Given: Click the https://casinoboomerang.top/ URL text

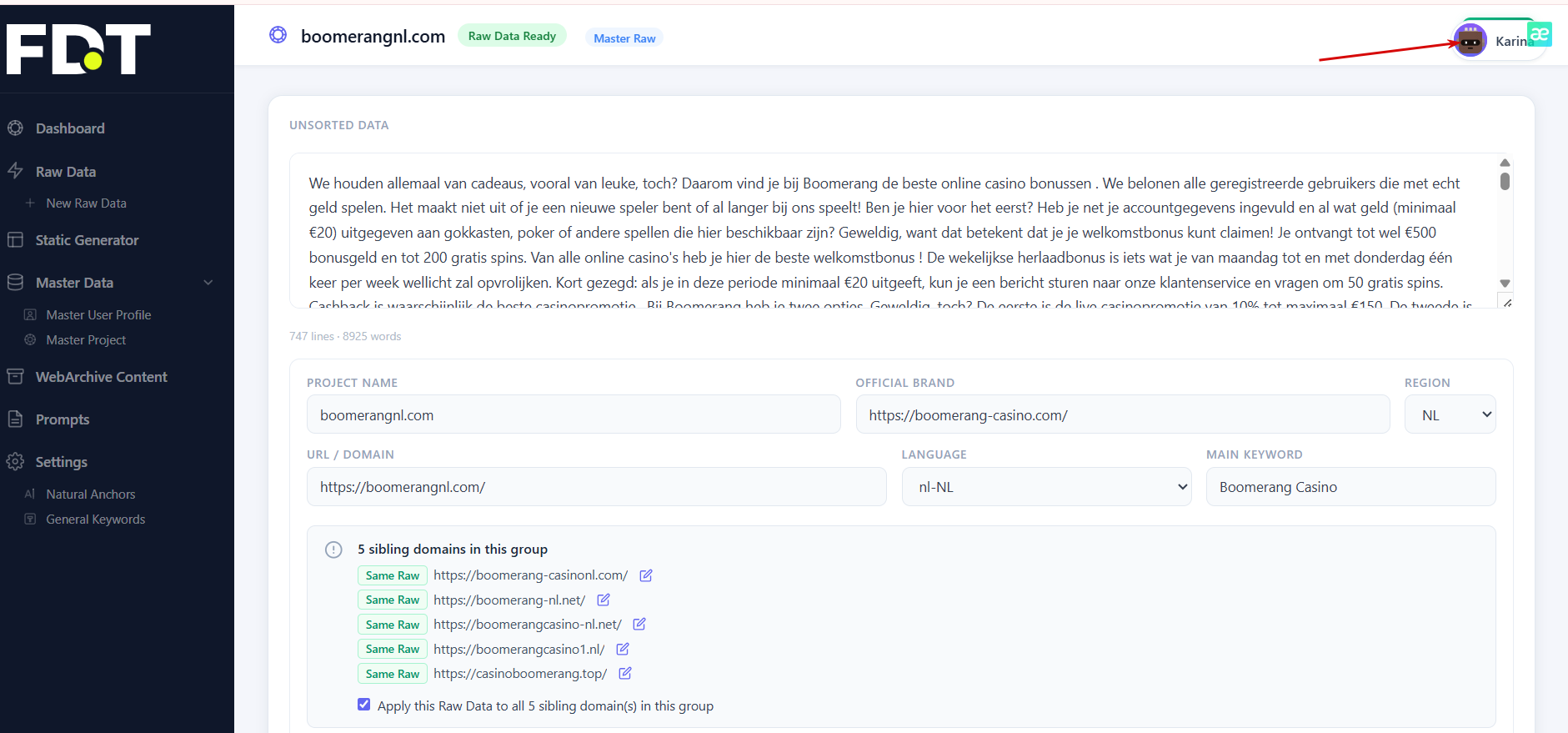Looking at the screenshot, I should point(520,673).
